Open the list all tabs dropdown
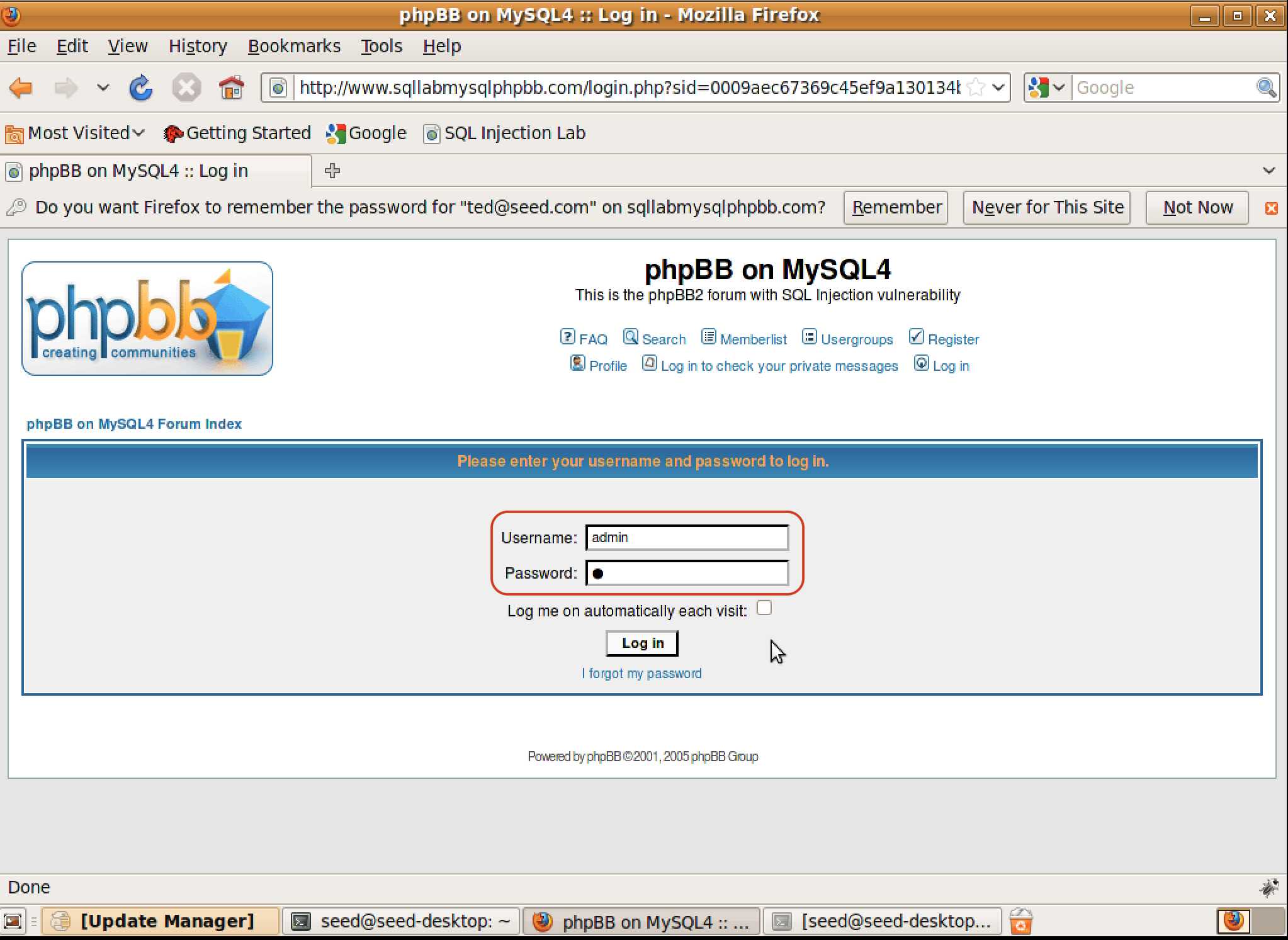1288x940 pixels. point(1269,171)
